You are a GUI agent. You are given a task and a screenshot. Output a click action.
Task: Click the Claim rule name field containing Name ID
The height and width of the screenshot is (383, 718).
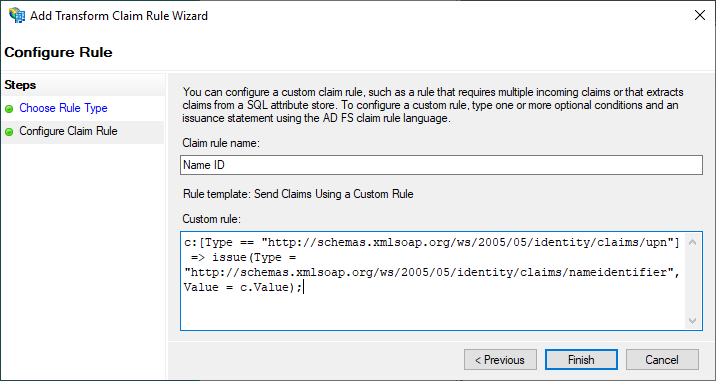click(x=441, y=165)
